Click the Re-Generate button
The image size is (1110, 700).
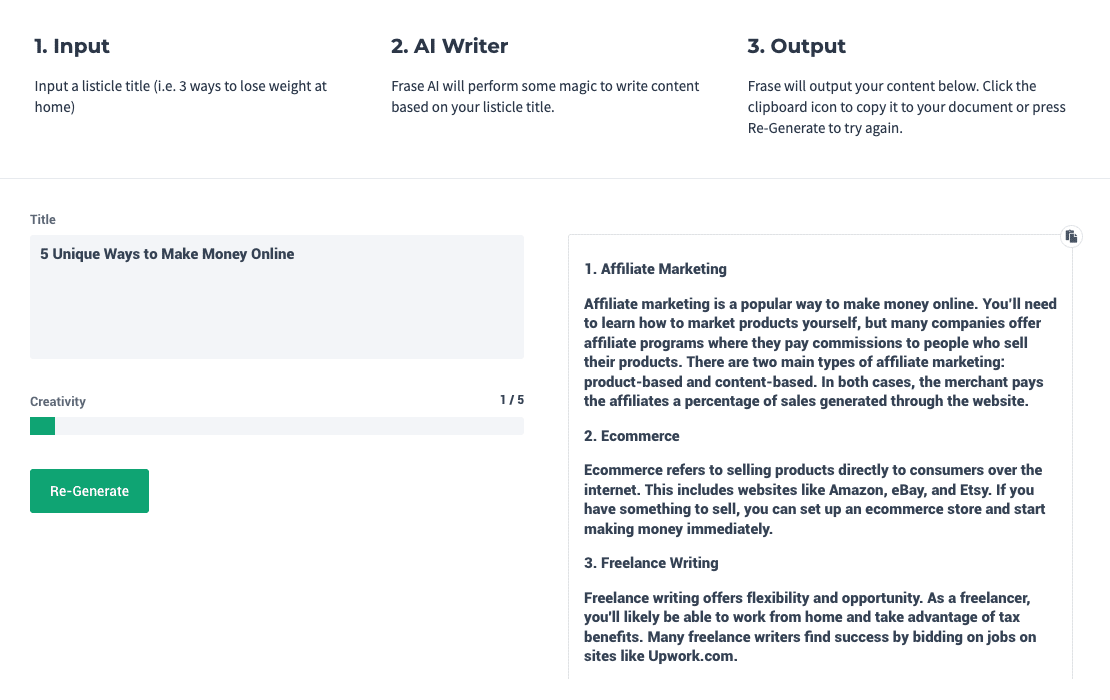click(x=89, y=490)
